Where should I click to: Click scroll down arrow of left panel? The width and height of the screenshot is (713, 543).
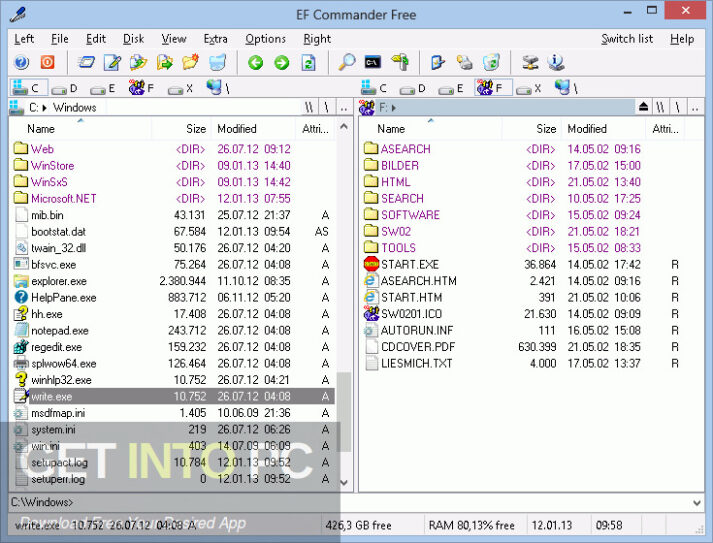[344, 483]
